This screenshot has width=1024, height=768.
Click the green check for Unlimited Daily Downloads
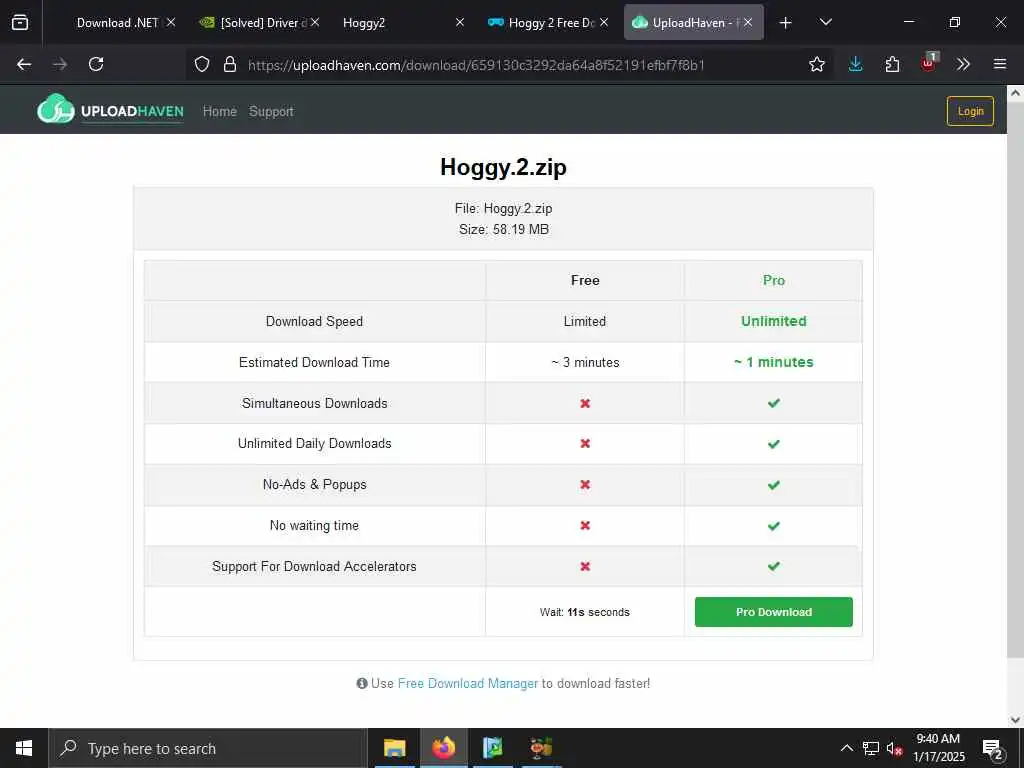tap(774, 444)
